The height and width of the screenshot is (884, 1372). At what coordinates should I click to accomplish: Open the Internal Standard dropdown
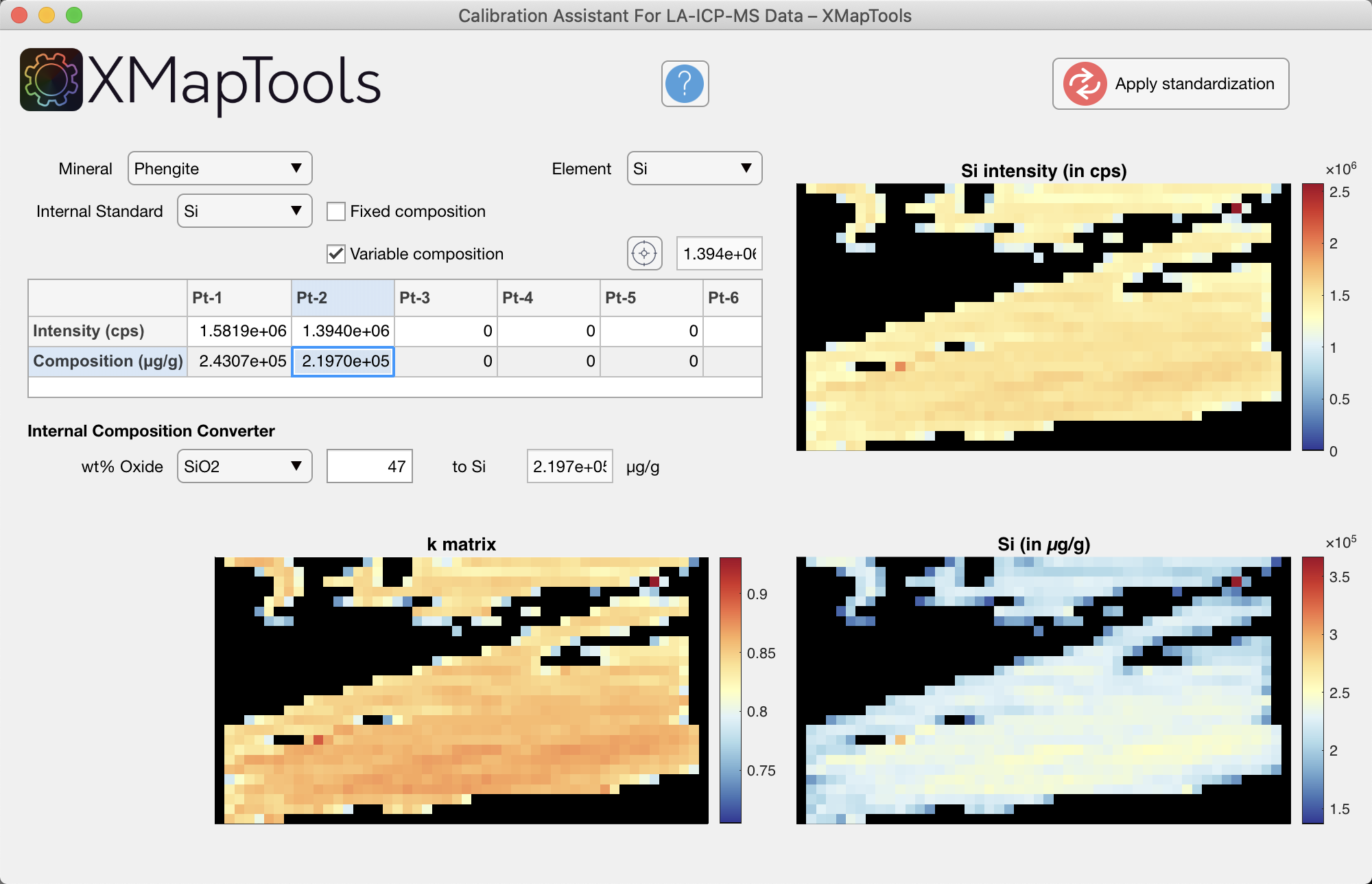(x=244, y=211)
